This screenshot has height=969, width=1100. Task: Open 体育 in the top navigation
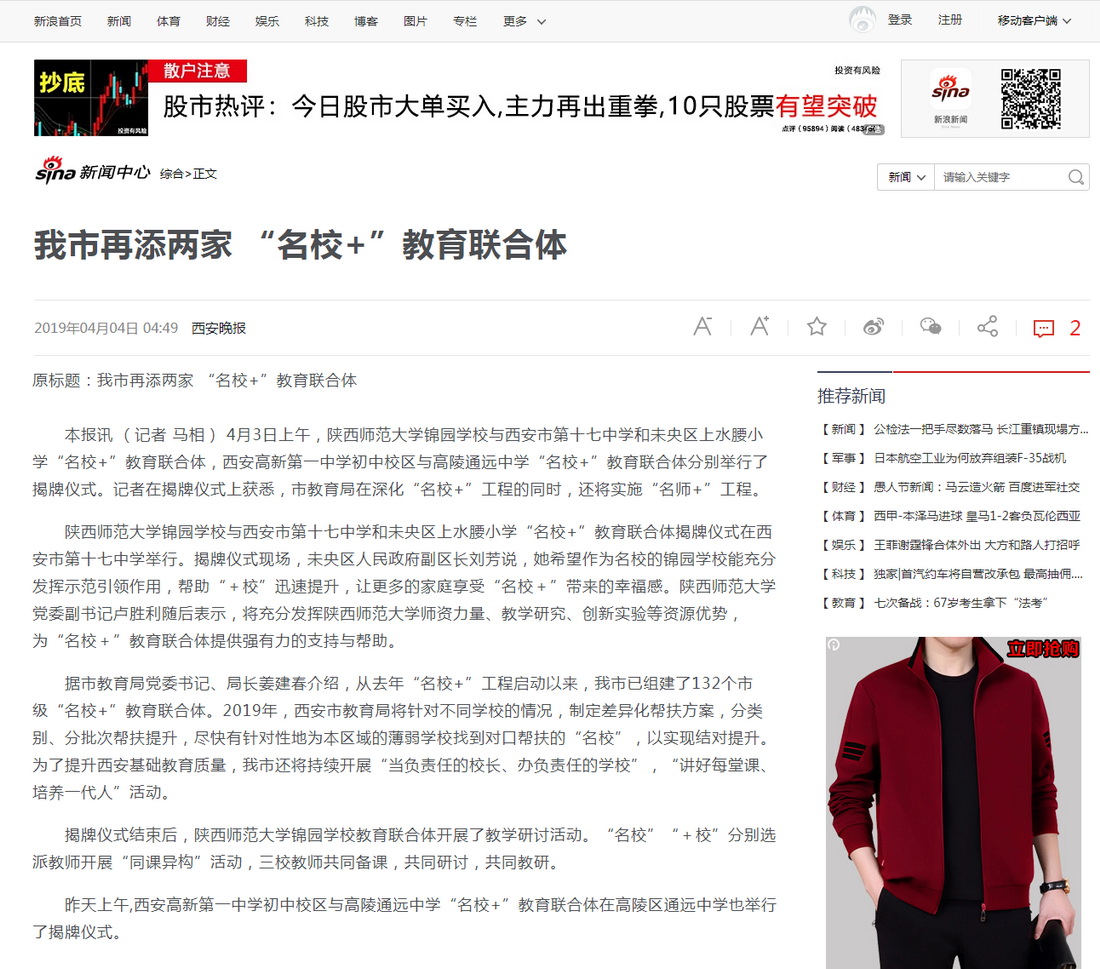168,21
